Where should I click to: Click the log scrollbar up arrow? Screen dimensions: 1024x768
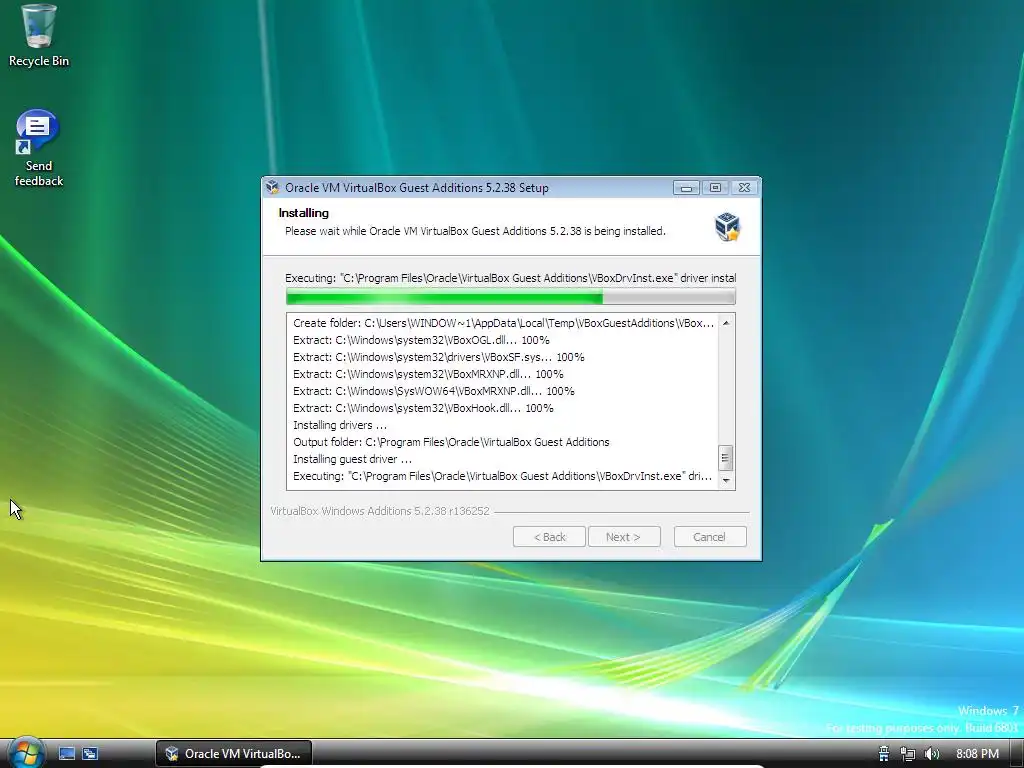(726, 323)
